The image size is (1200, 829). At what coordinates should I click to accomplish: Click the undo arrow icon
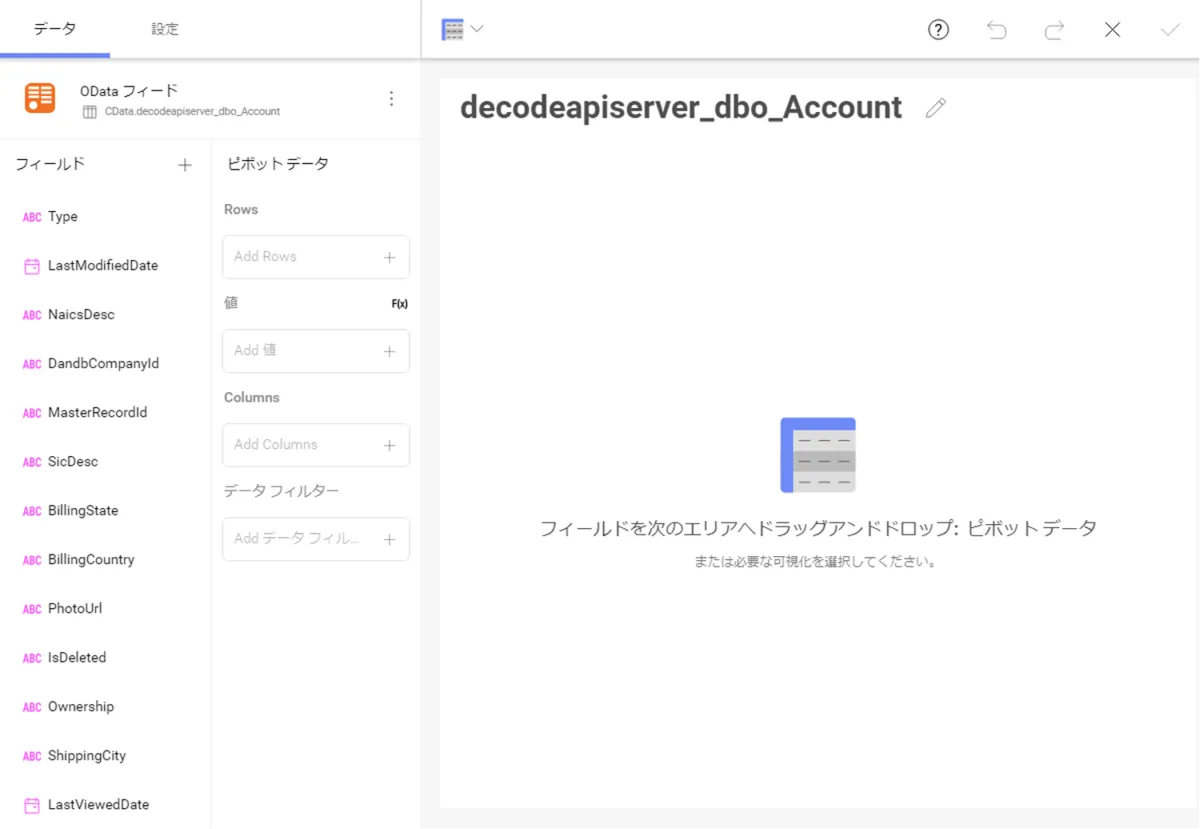(x=996, y=30)
